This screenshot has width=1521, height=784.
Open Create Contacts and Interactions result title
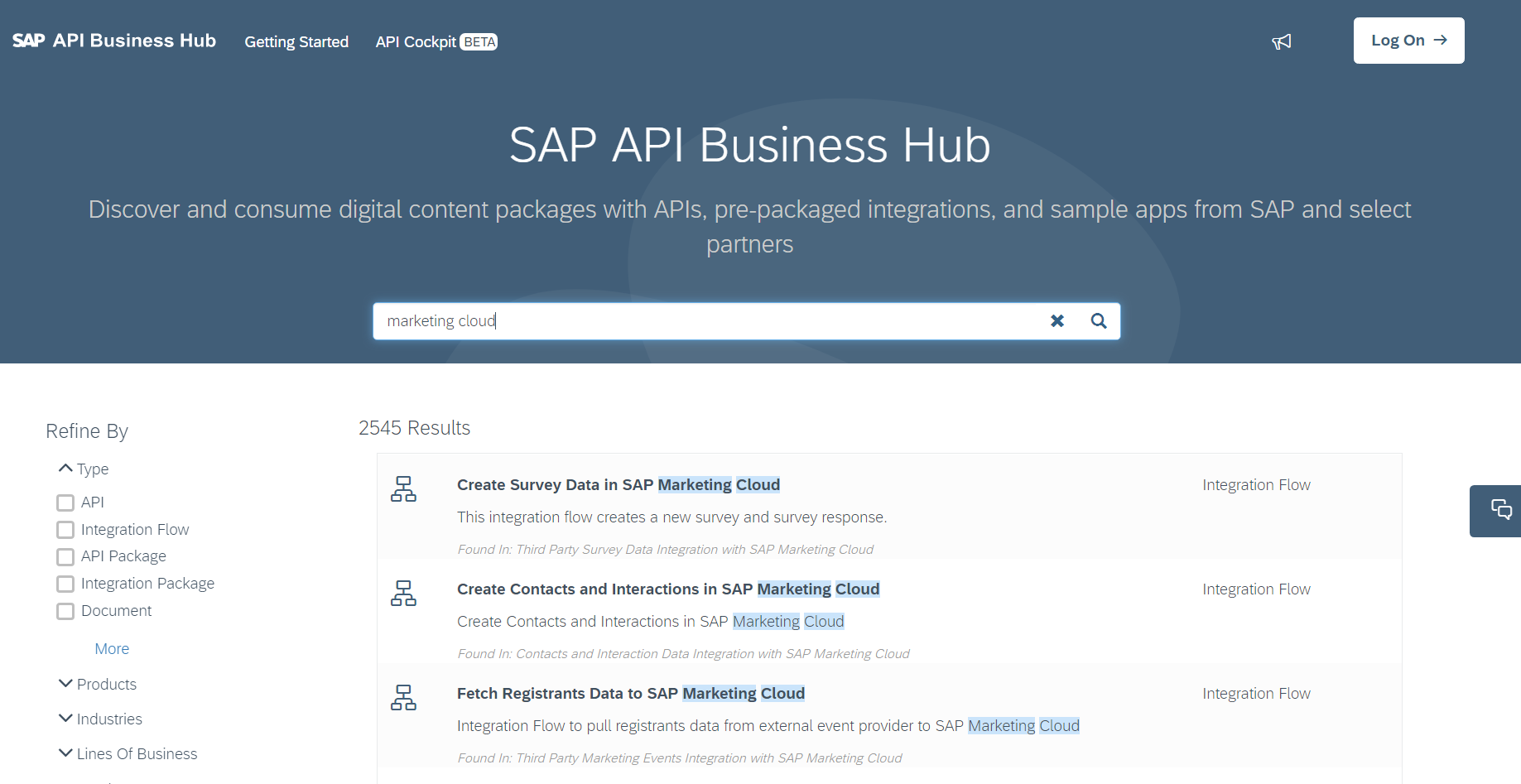[668, 589]
